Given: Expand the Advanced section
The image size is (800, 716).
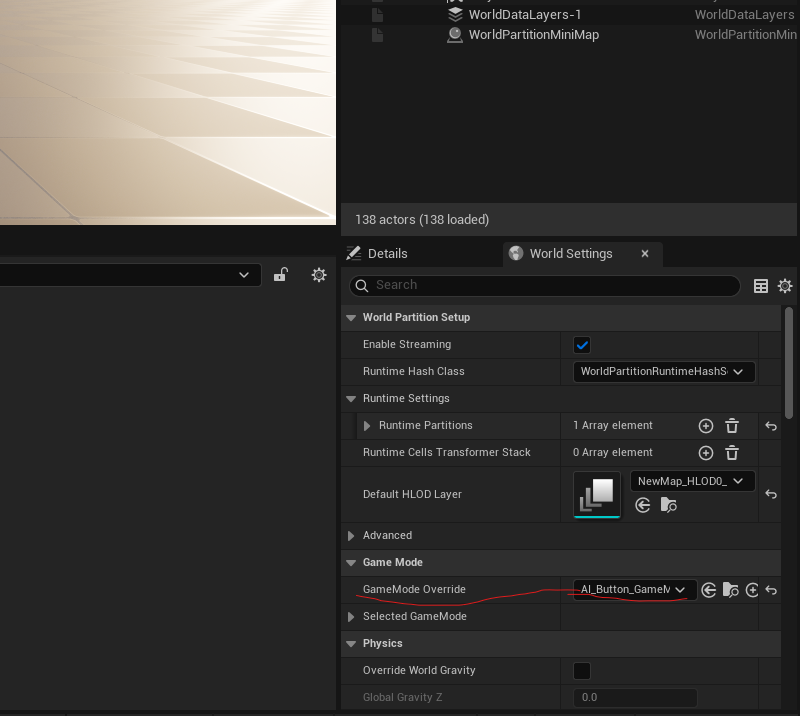Looking at the screenshot, I should (x=351, y=536).
